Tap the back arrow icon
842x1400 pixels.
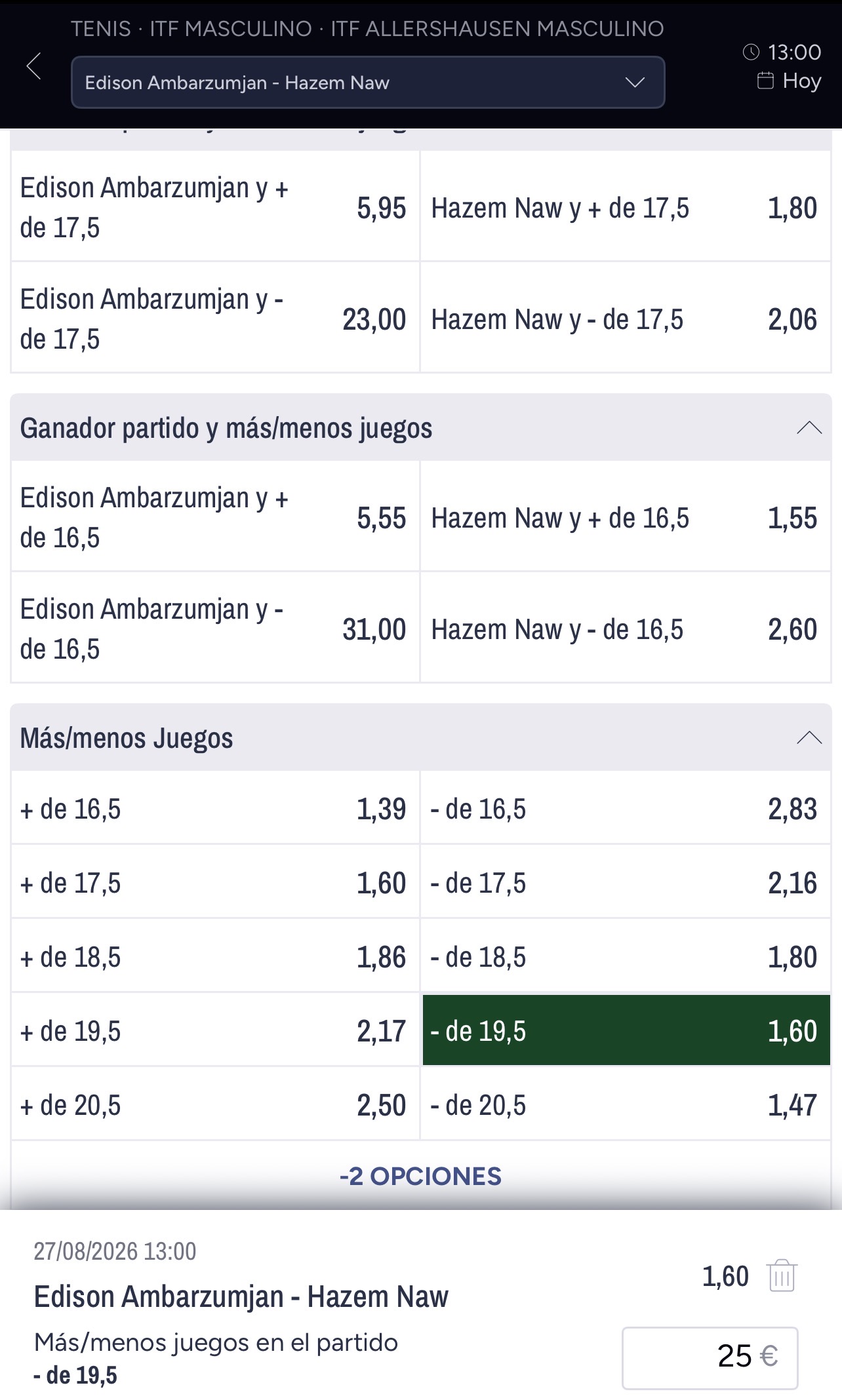coord(34,66)
